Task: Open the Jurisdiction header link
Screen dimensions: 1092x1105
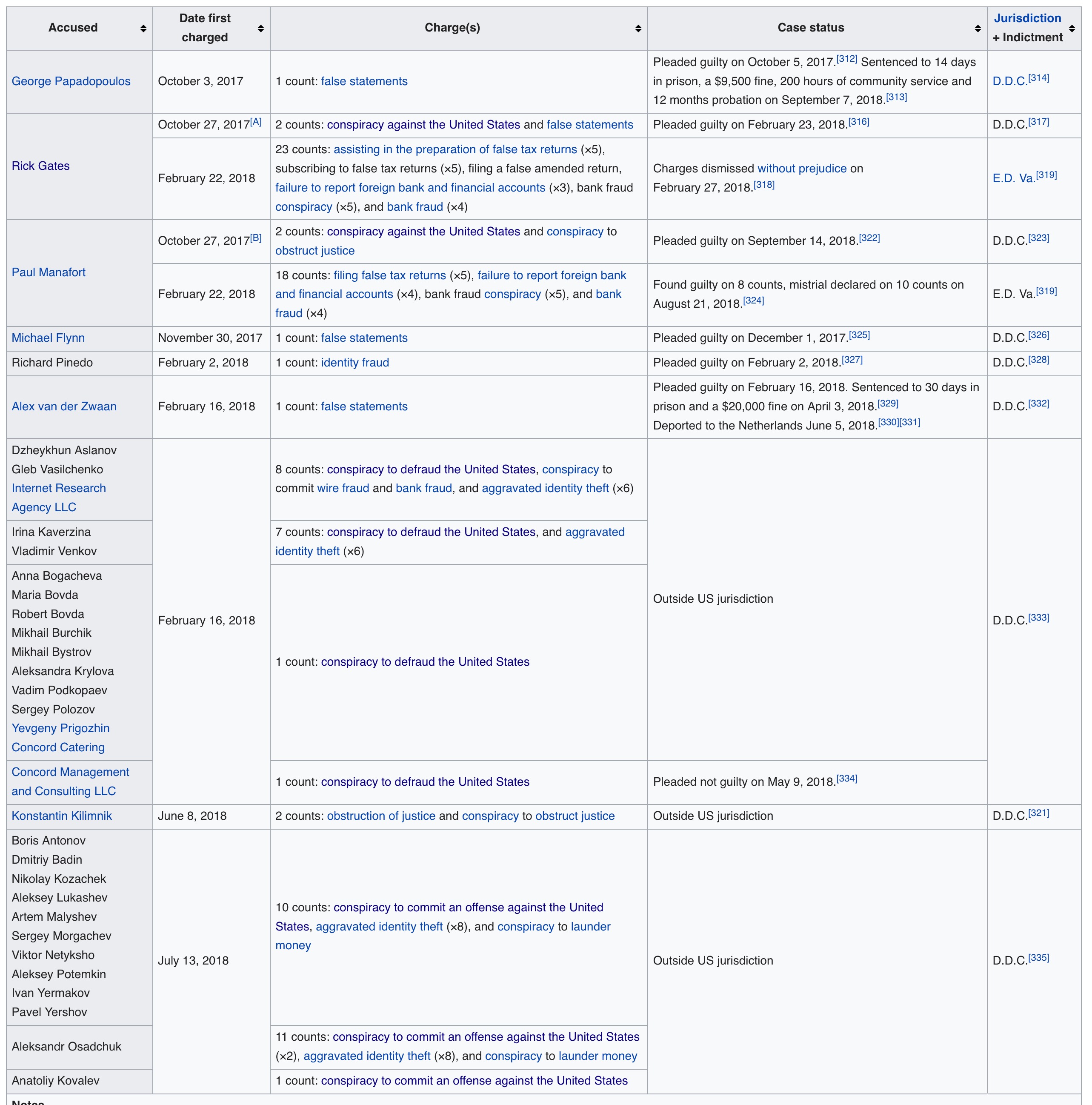Action: click(1027, 18)
